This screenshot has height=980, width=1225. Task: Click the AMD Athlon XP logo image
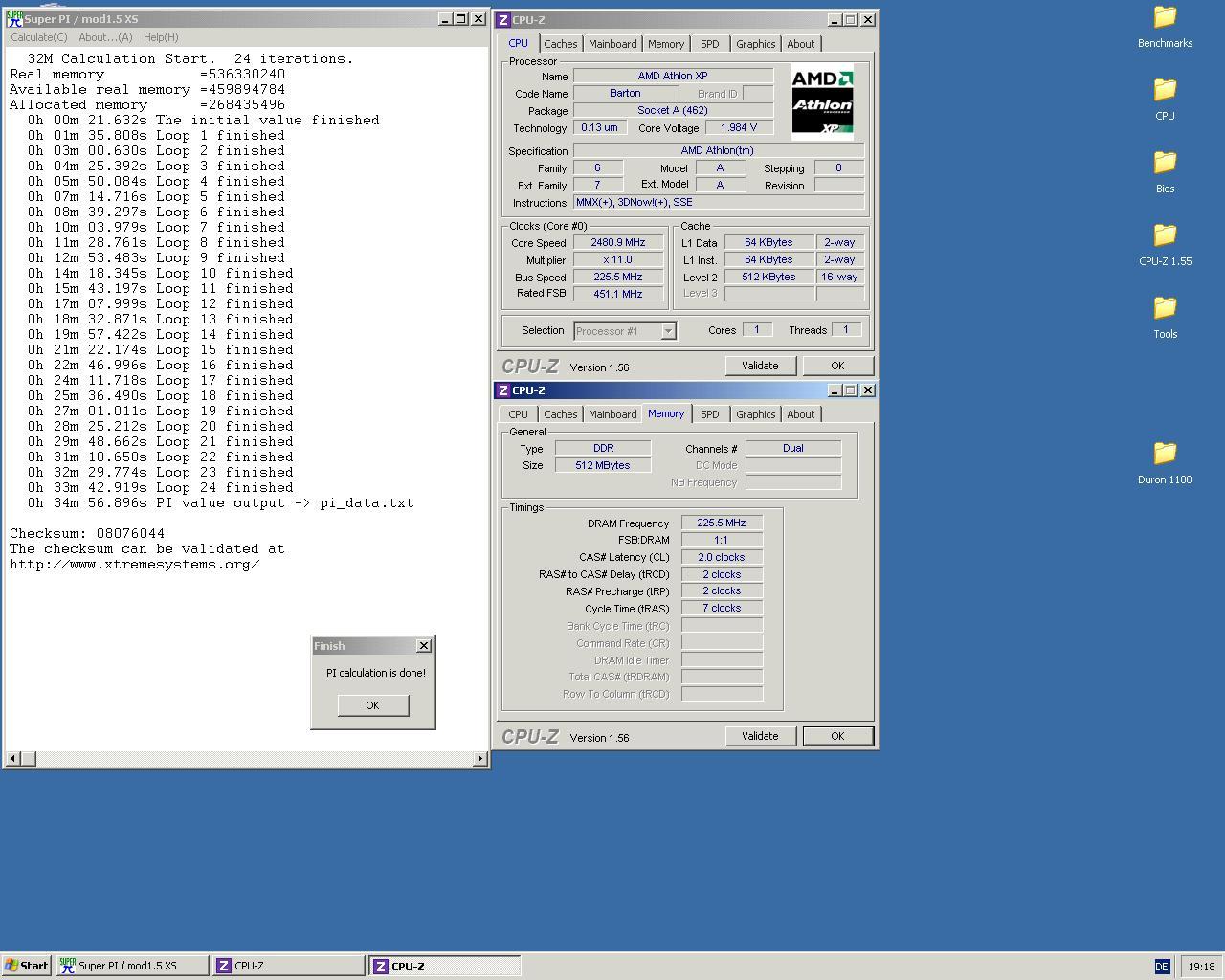[822, 101]
